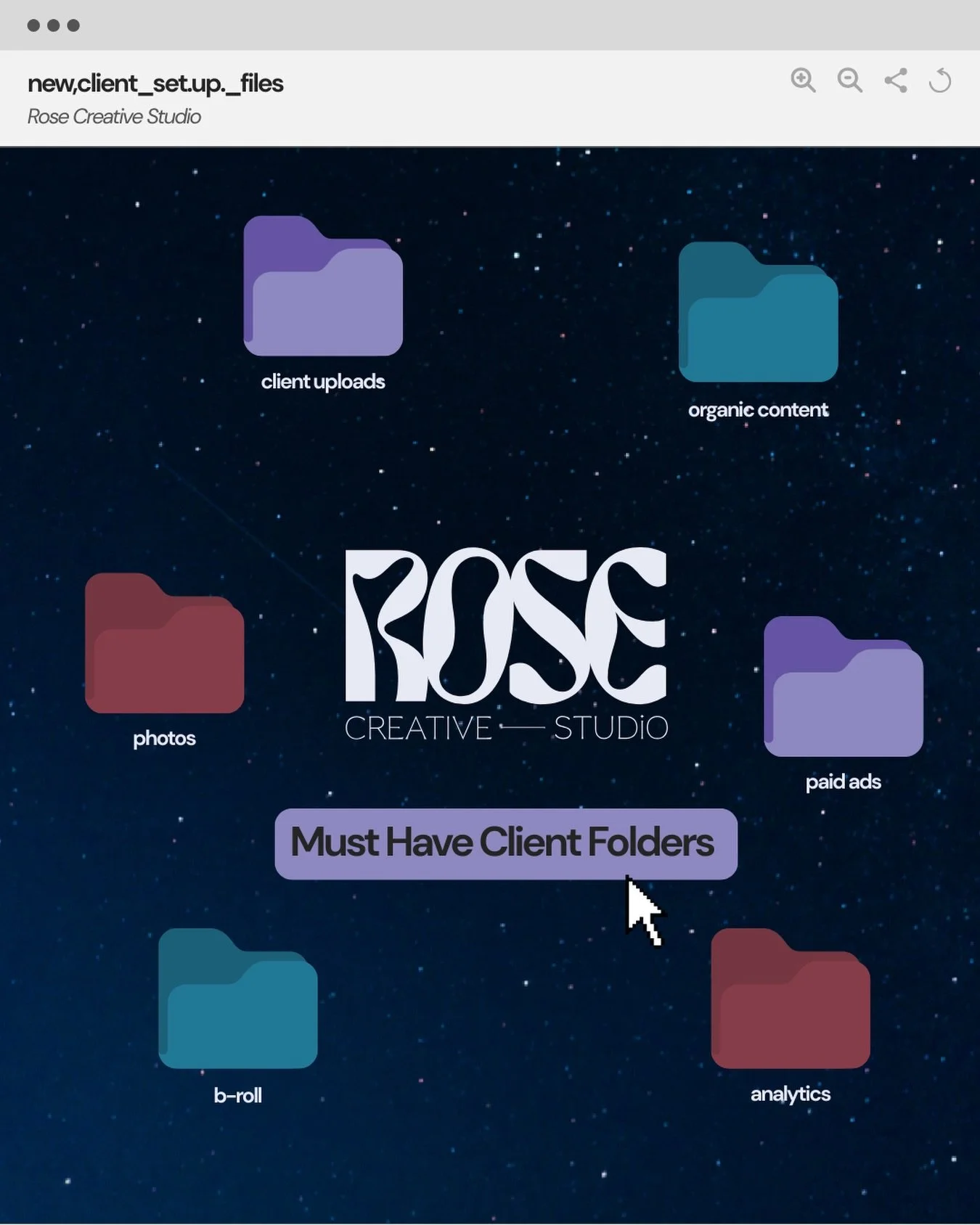Open the paid ads folder icon
Viewport: 980px width, 1225px height.
click(844, 687)
